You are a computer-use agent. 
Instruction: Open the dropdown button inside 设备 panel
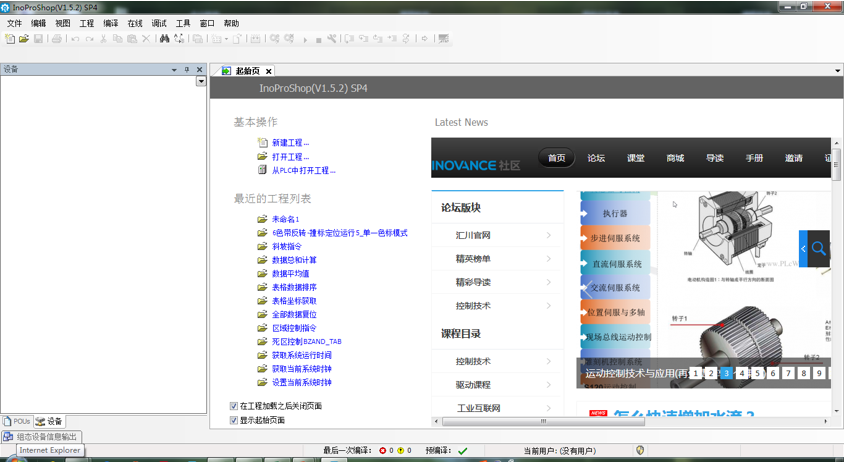click(x=201, y=81)
